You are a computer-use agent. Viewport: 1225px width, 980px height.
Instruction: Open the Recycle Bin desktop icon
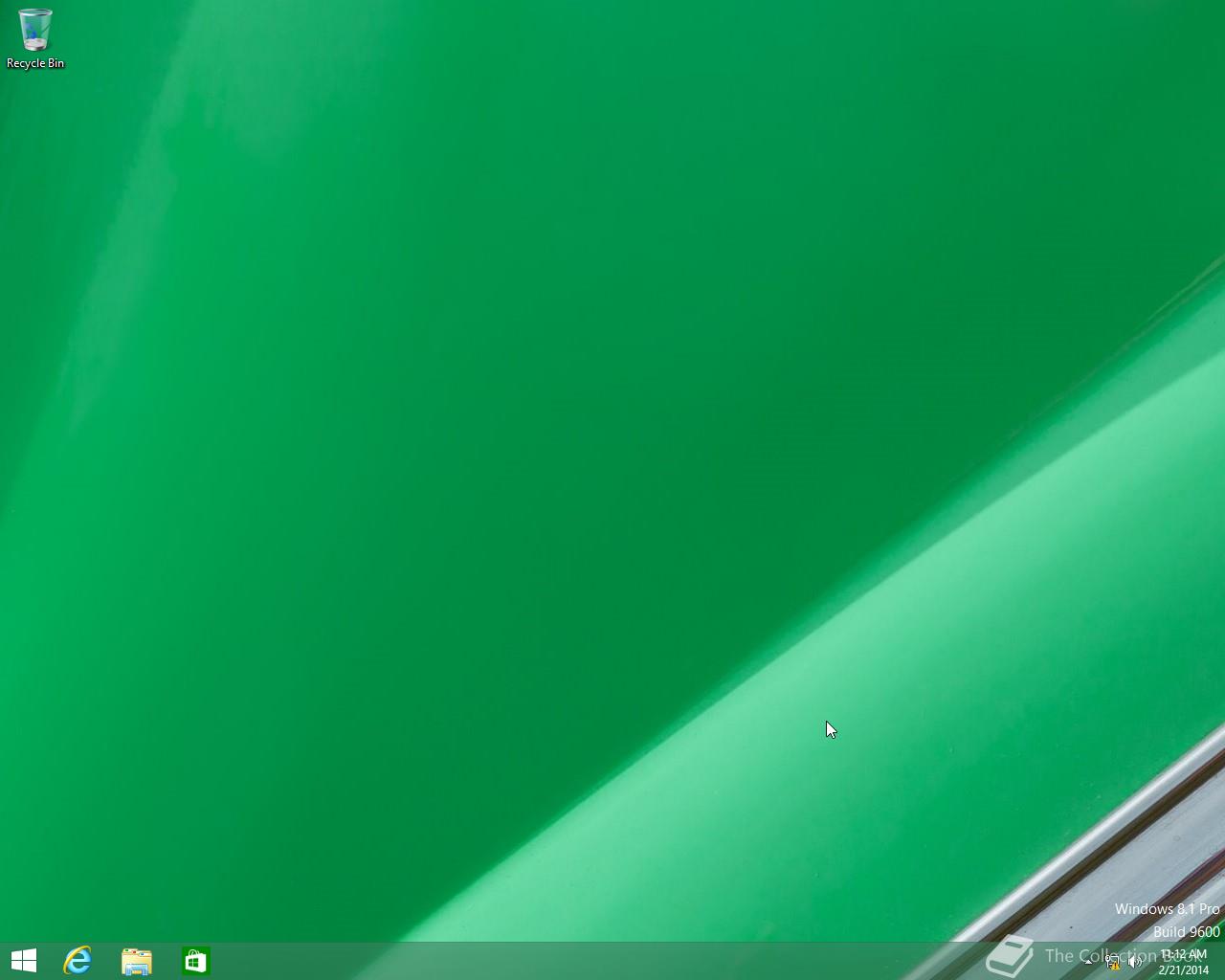(34, 30)
